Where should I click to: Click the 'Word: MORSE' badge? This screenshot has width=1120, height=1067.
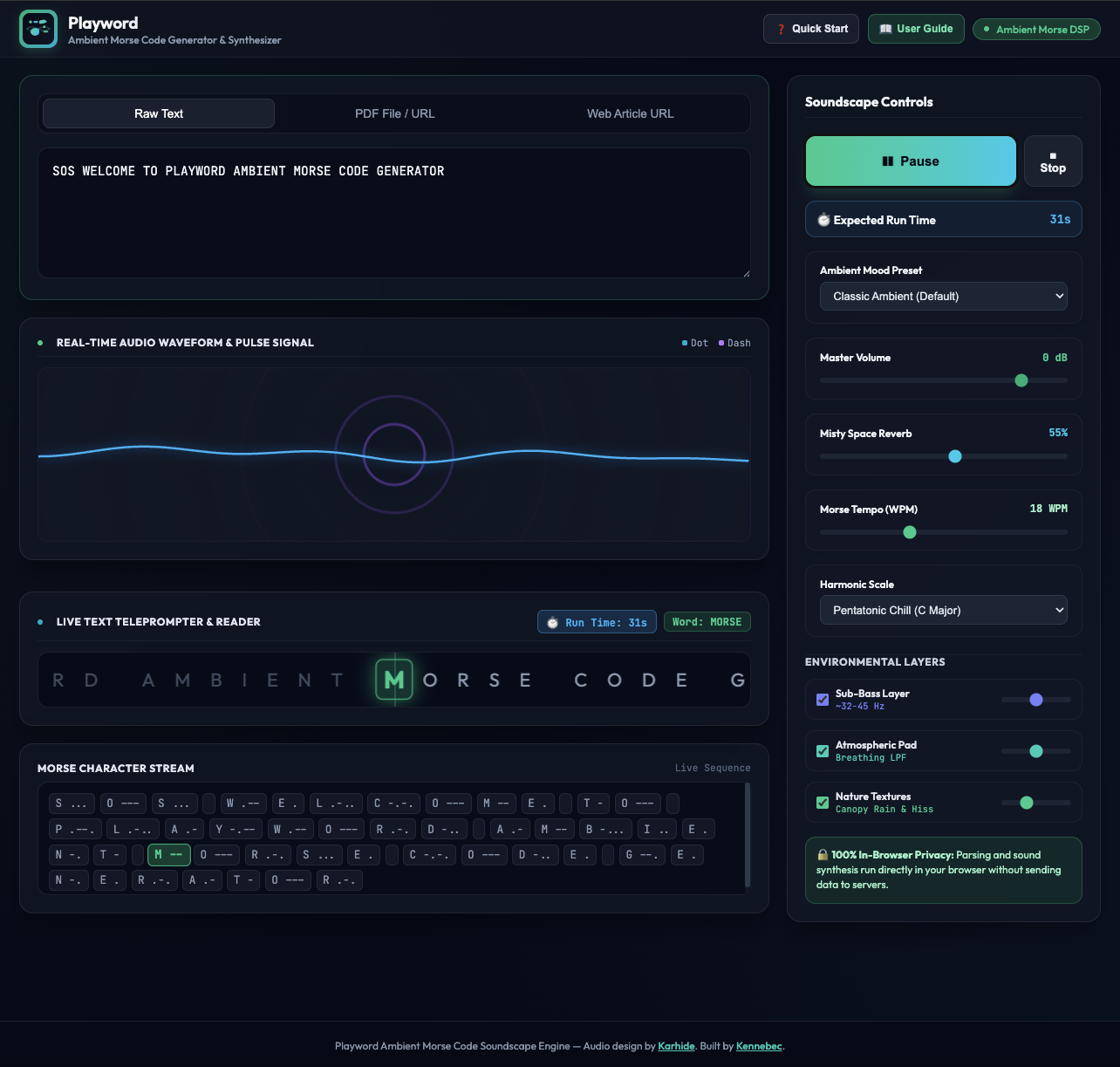click(x=707, y=622)
